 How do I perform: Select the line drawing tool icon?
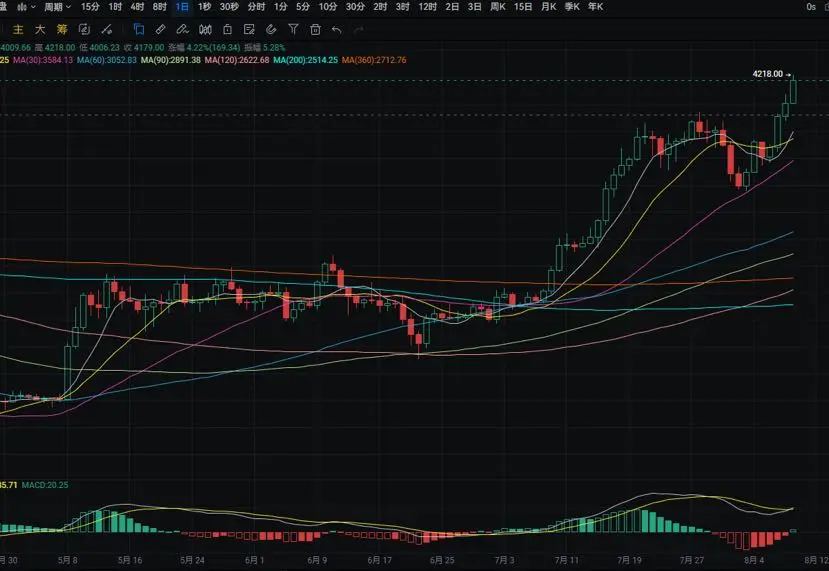point(107,30)
